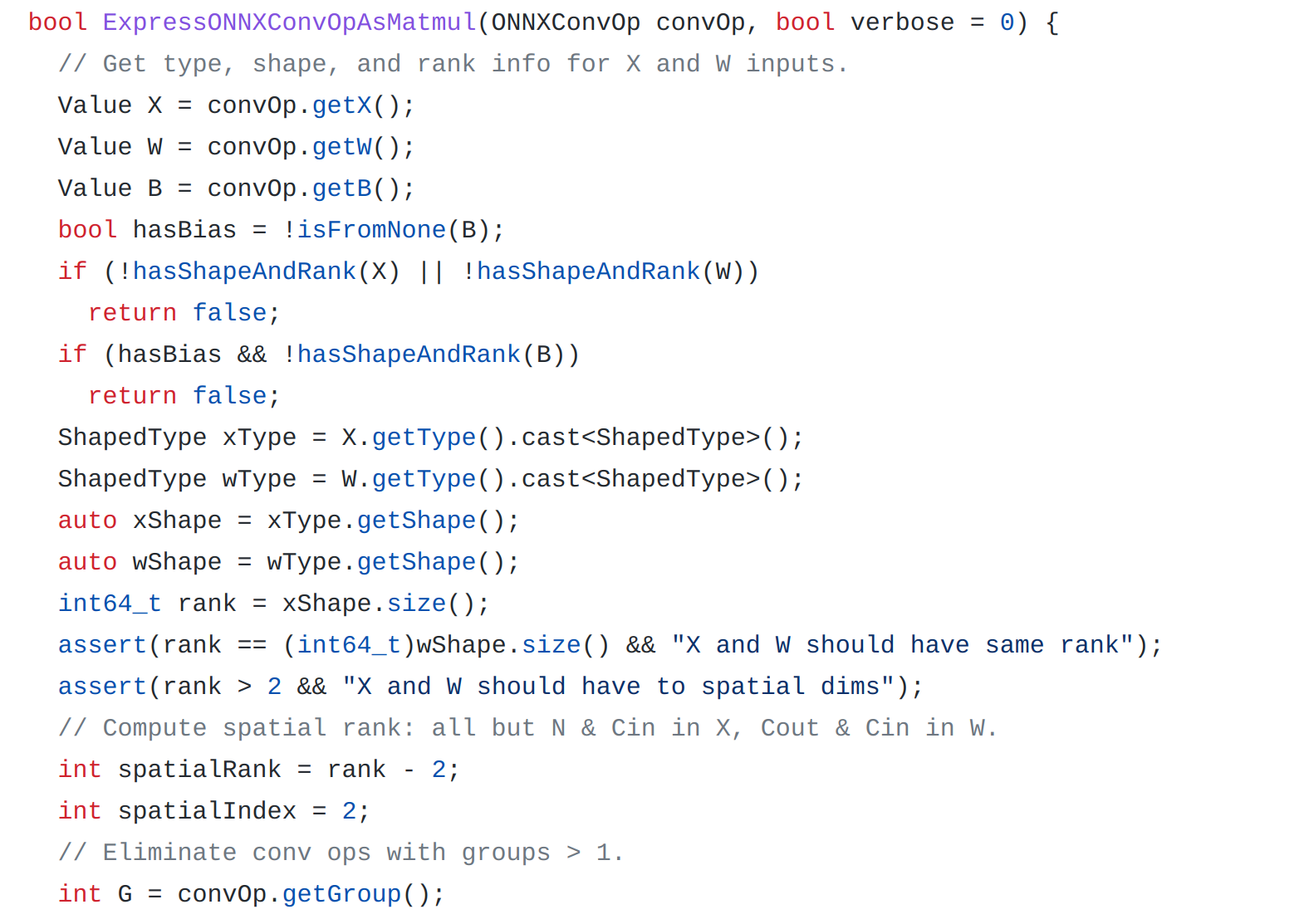
Task: Click the hasBias variable declaration
Action: point(184,230)
